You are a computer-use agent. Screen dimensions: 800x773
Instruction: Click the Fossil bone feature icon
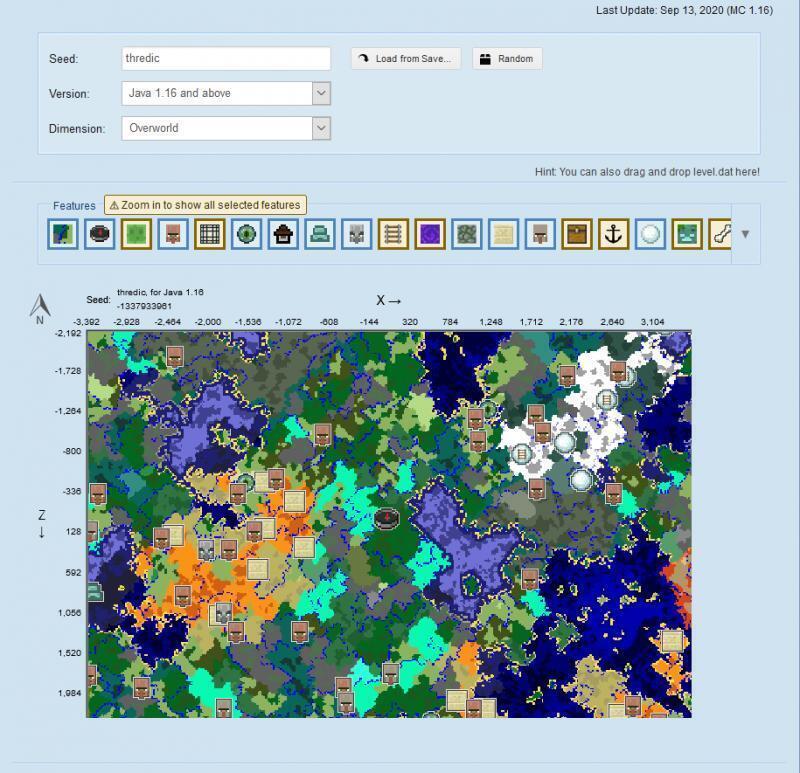point(720,234)
